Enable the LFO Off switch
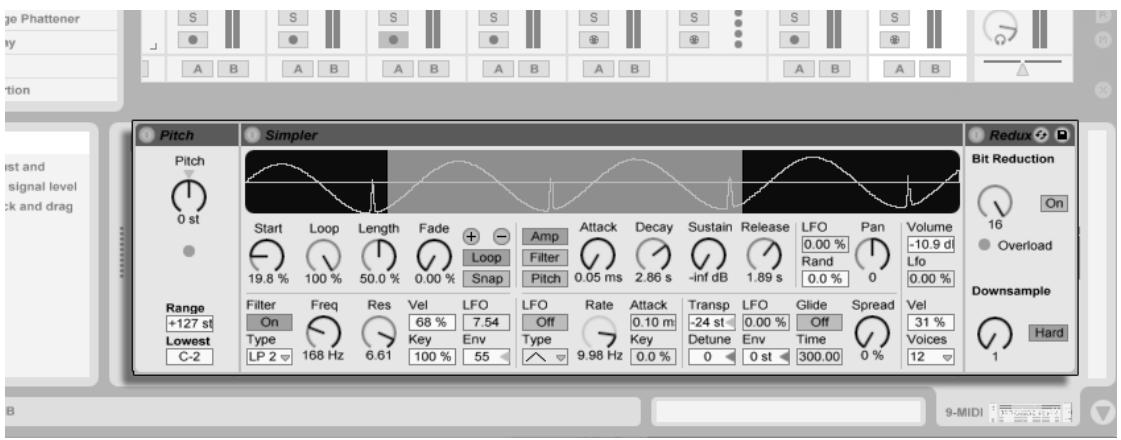Viewport: 1121px width, 440px height. click(x=545, y=322)
